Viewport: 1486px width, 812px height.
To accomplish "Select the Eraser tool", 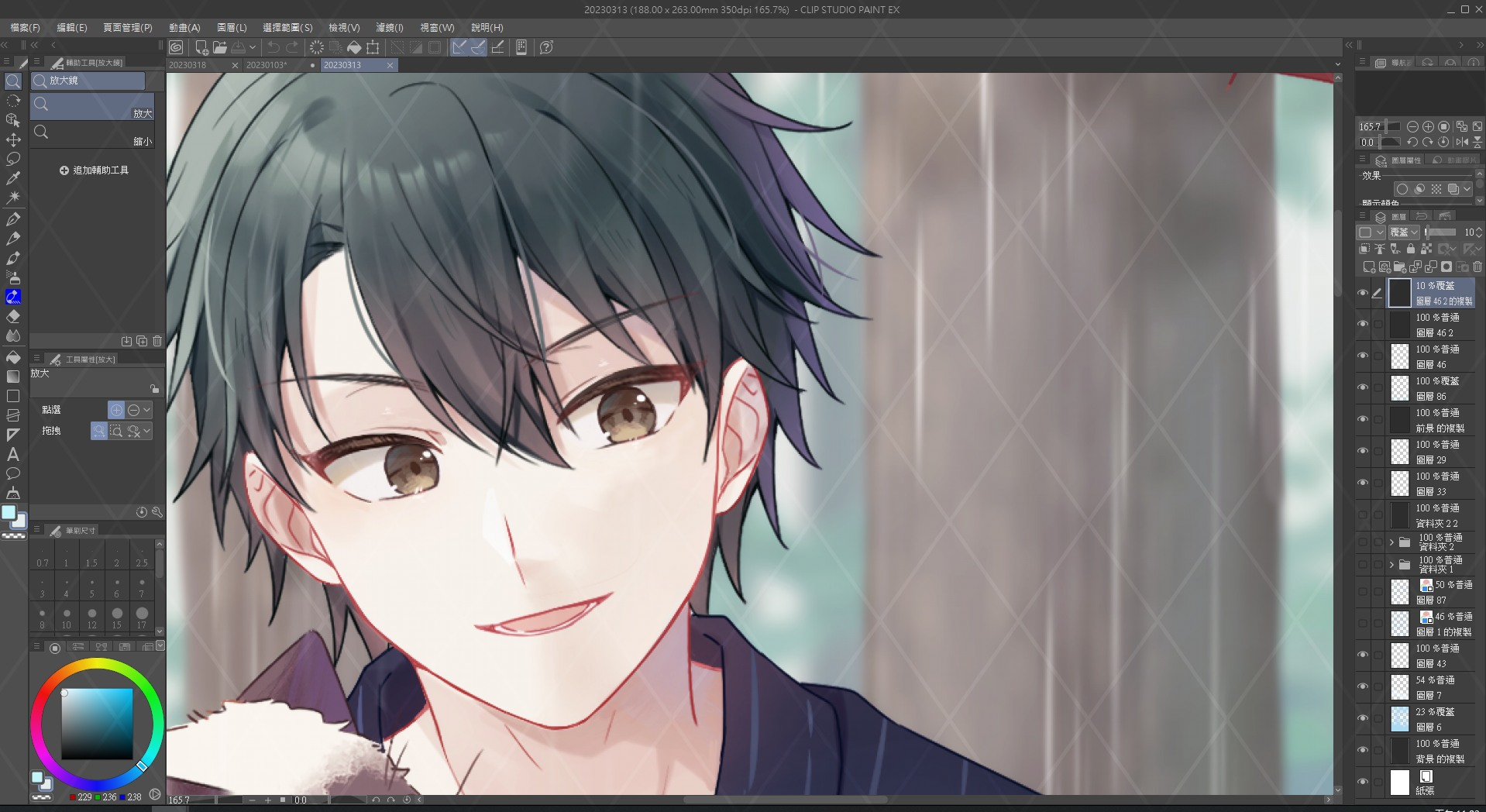I will coord(13,316).
